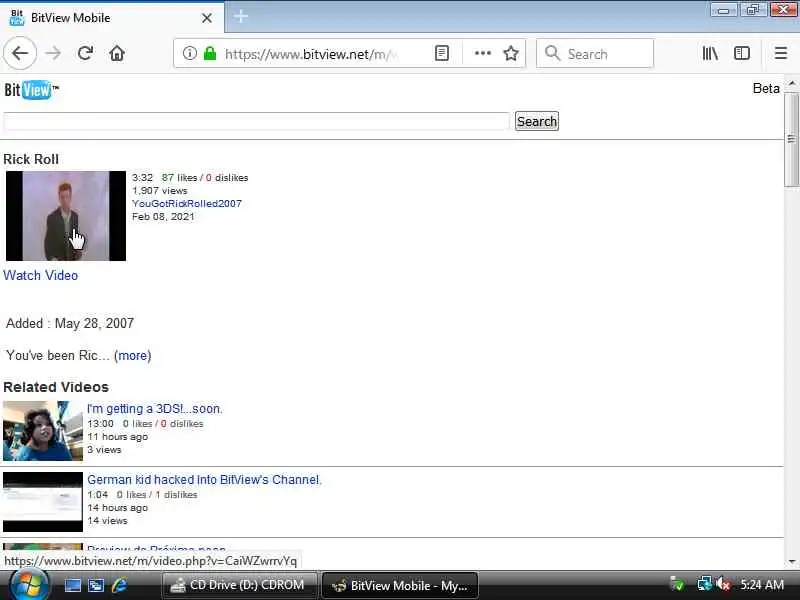The width and height of the screenshot is (800, 600).
Task: Click the muted volume tray icon
Action: coord(723,584)
